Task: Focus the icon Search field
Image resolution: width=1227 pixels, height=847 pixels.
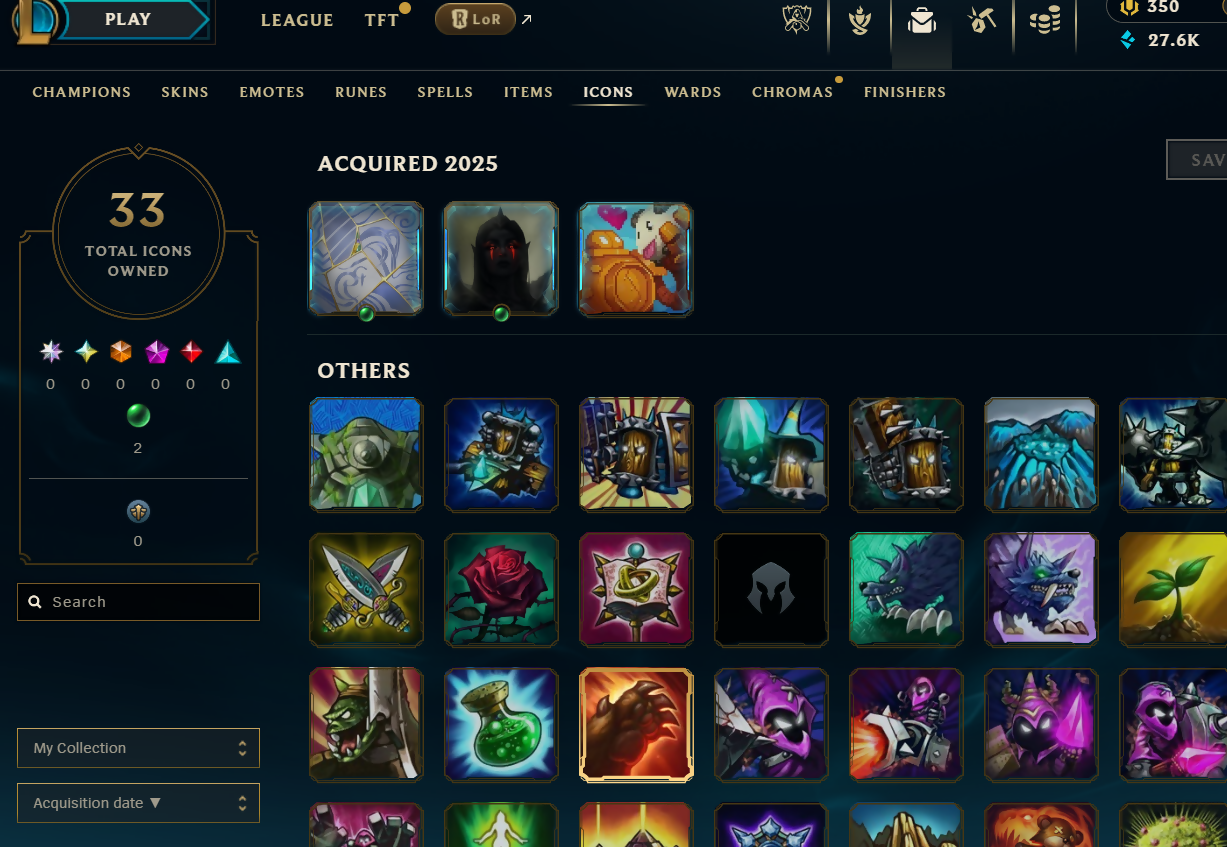Action: tap(138, 602)
